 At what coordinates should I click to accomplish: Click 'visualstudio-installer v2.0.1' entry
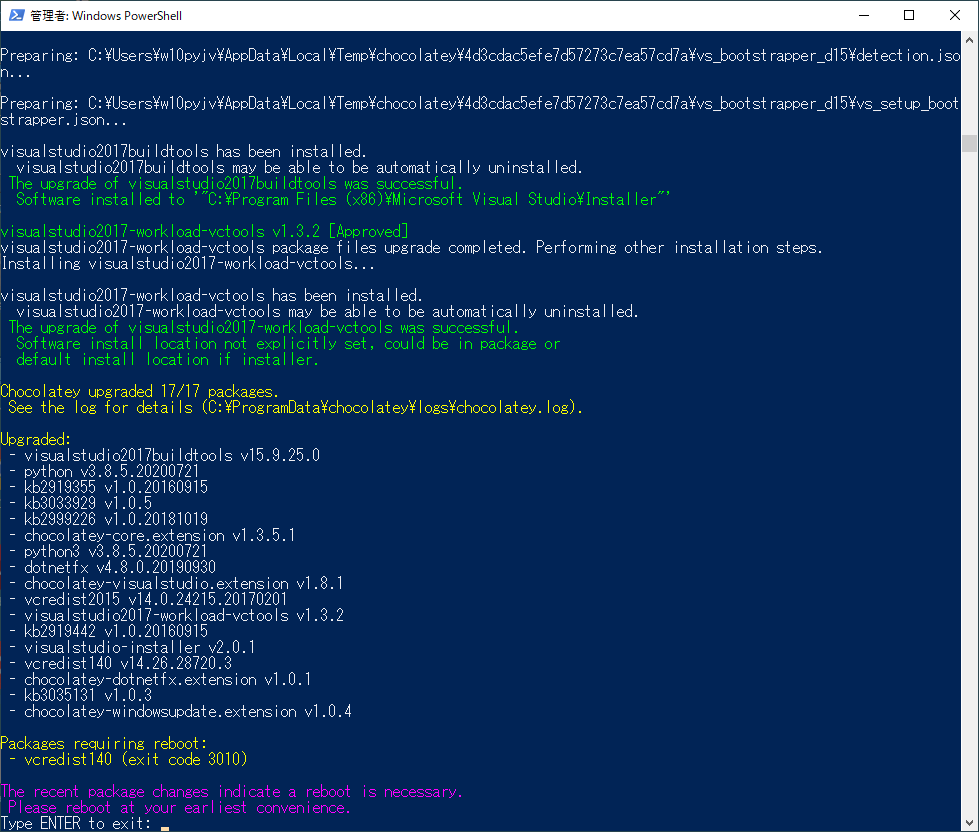[x=139, y=647]
